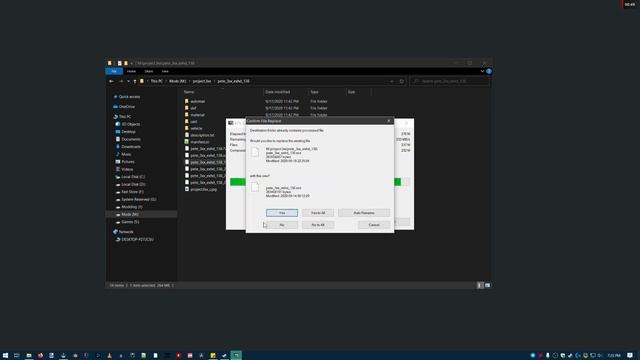Screen dimensions: 640x360
Task: Select Quick access in navigation pane
Action: [129, 97]
